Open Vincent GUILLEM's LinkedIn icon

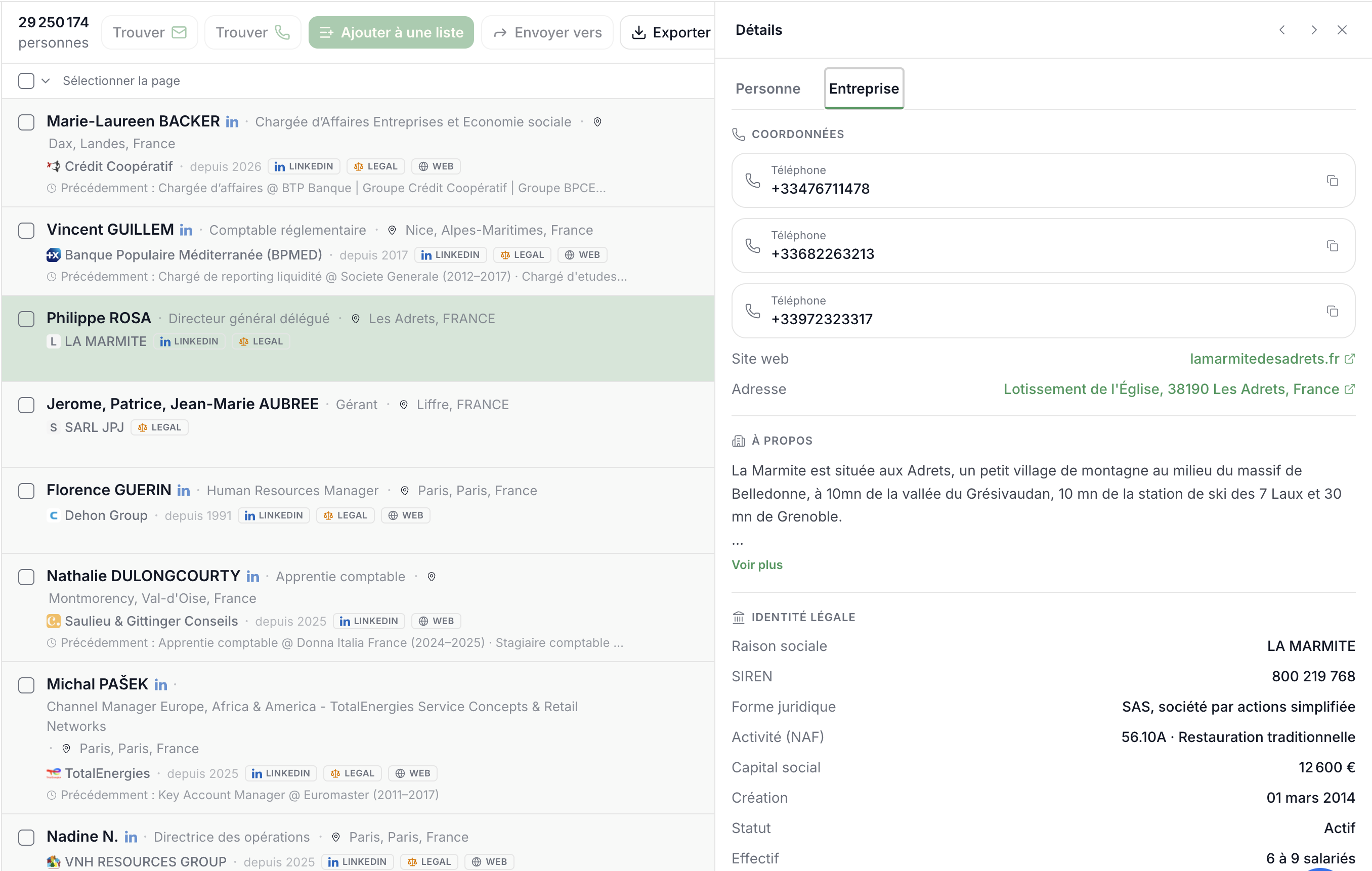click(186, 230)
